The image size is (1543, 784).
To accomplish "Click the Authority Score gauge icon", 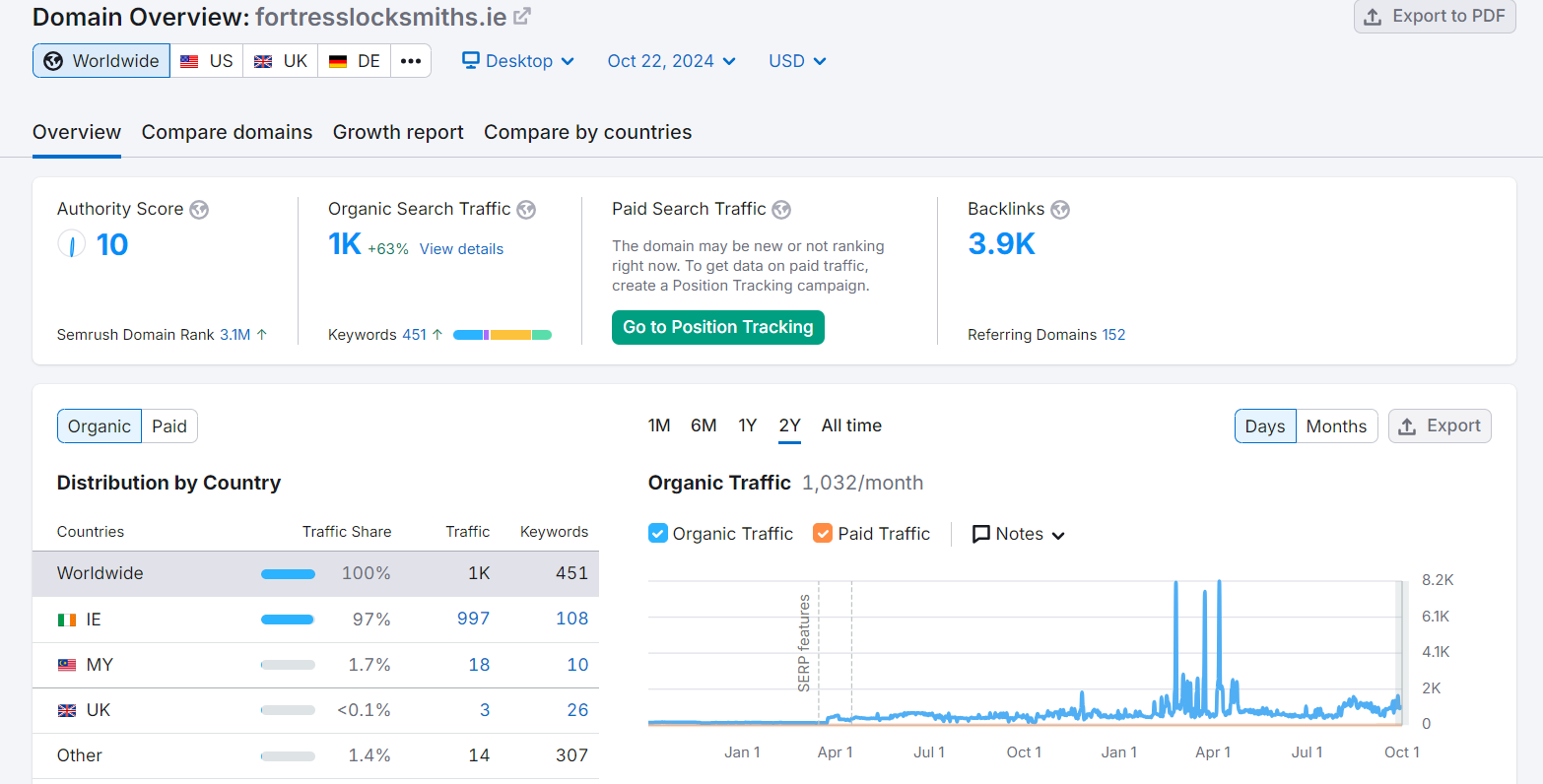I will pos(72,243).
